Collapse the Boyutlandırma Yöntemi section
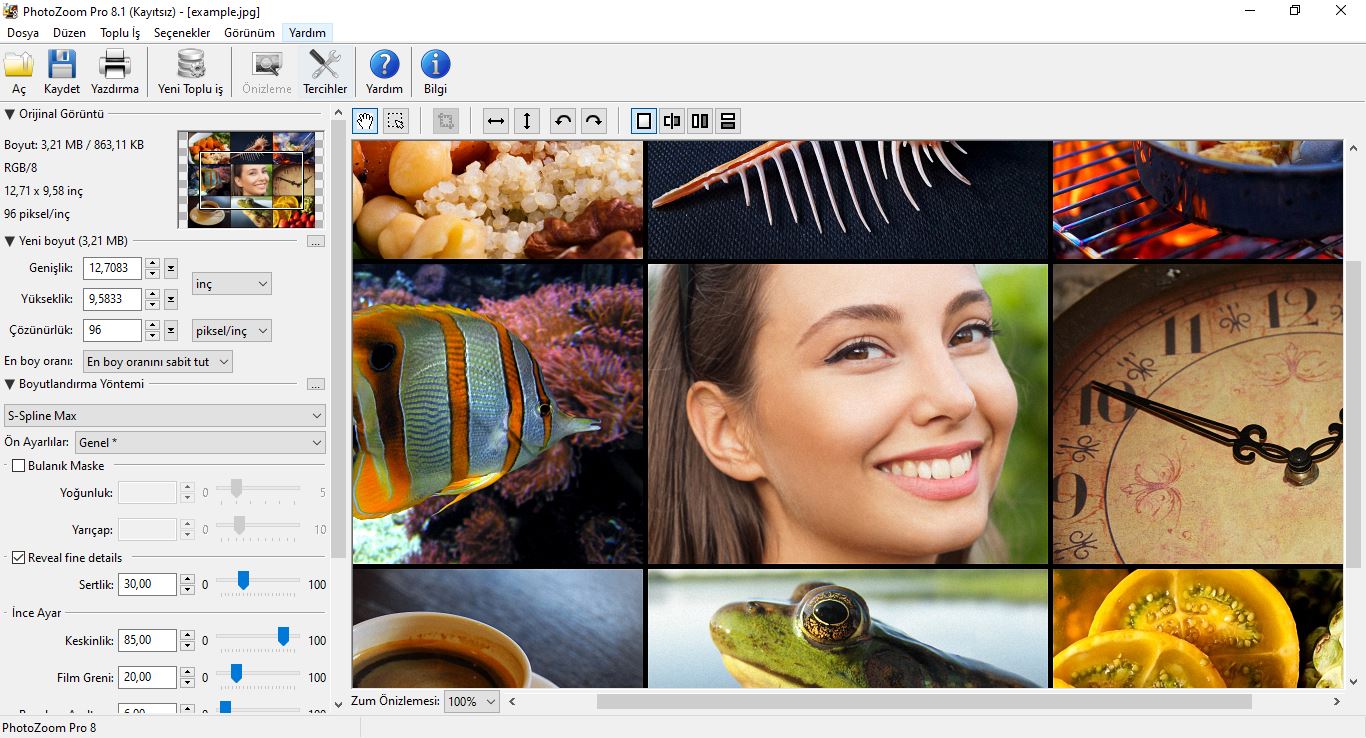The image size is (1366, 738). 10,383
